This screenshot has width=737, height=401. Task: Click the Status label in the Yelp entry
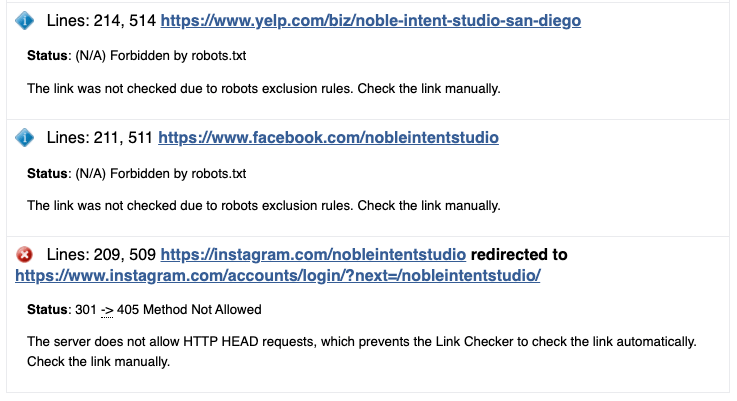[48, 56]
